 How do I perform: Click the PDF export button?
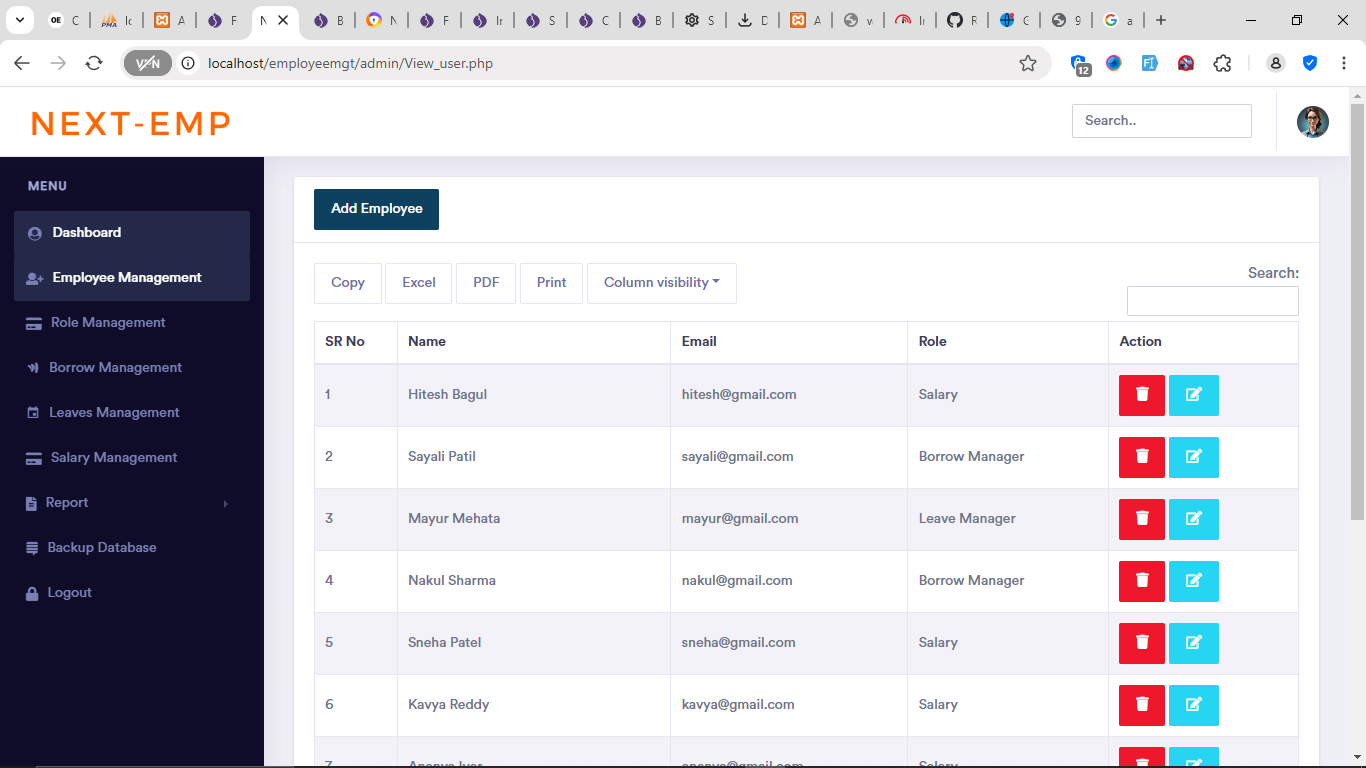486,283
